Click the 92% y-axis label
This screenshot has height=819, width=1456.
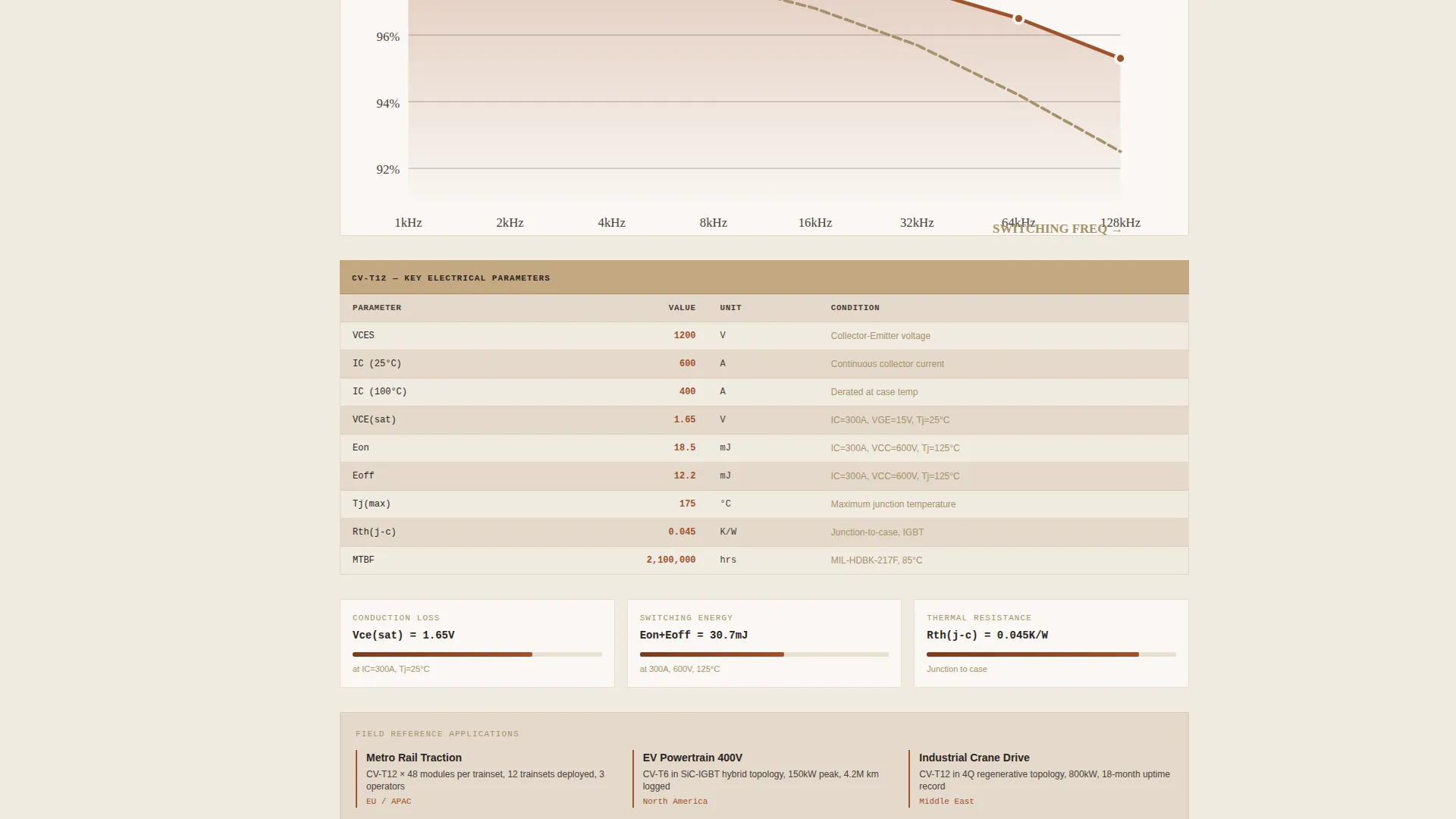388,170
